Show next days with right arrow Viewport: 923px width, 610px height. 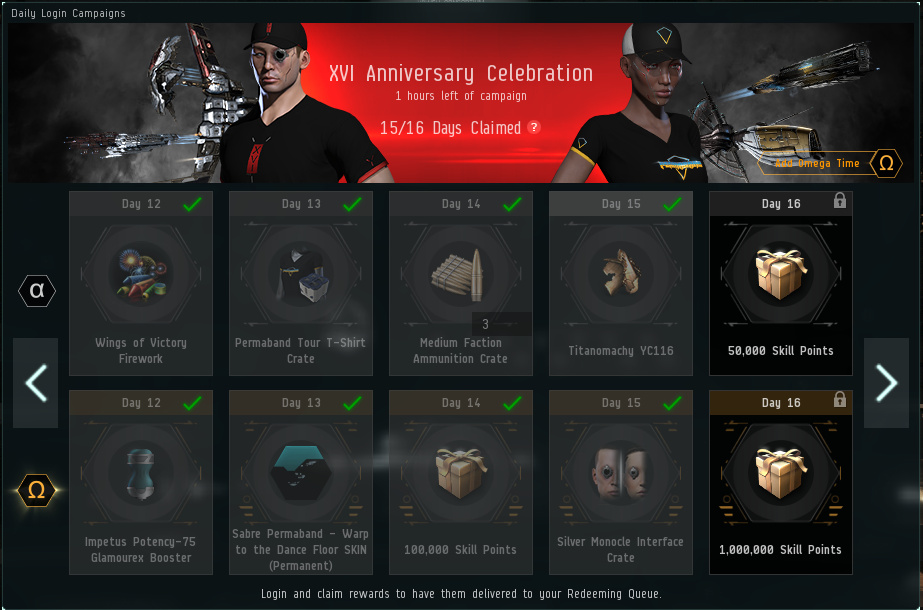886,383
